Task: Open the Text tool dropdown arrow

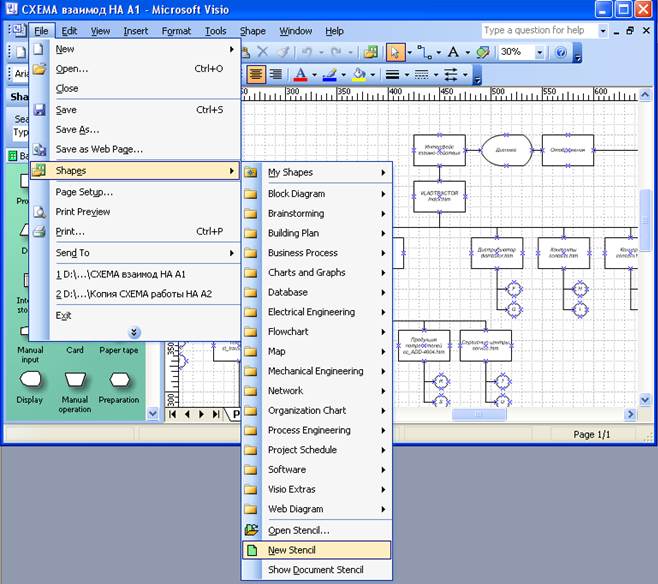Action: coord(467,52)
